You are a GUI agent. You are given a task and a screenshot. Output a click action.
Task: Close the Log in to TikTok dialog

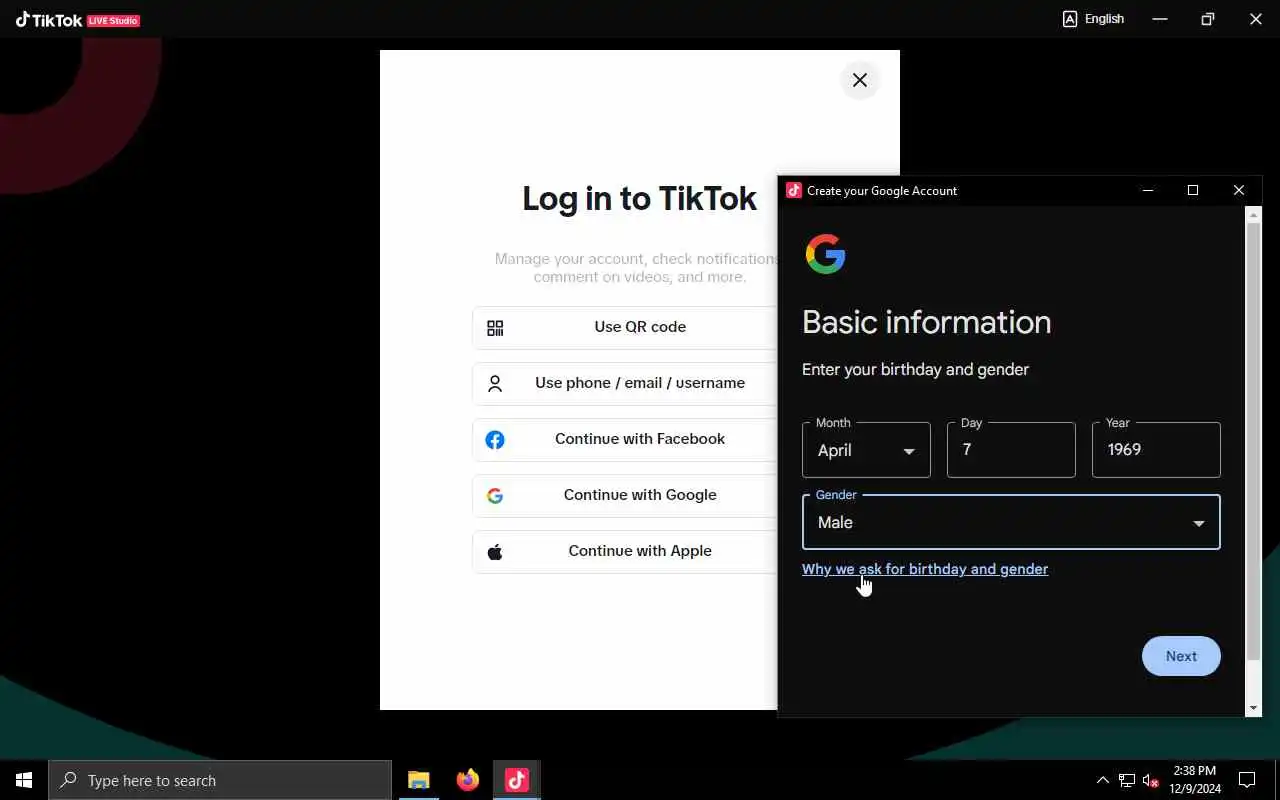coord(860,80)
